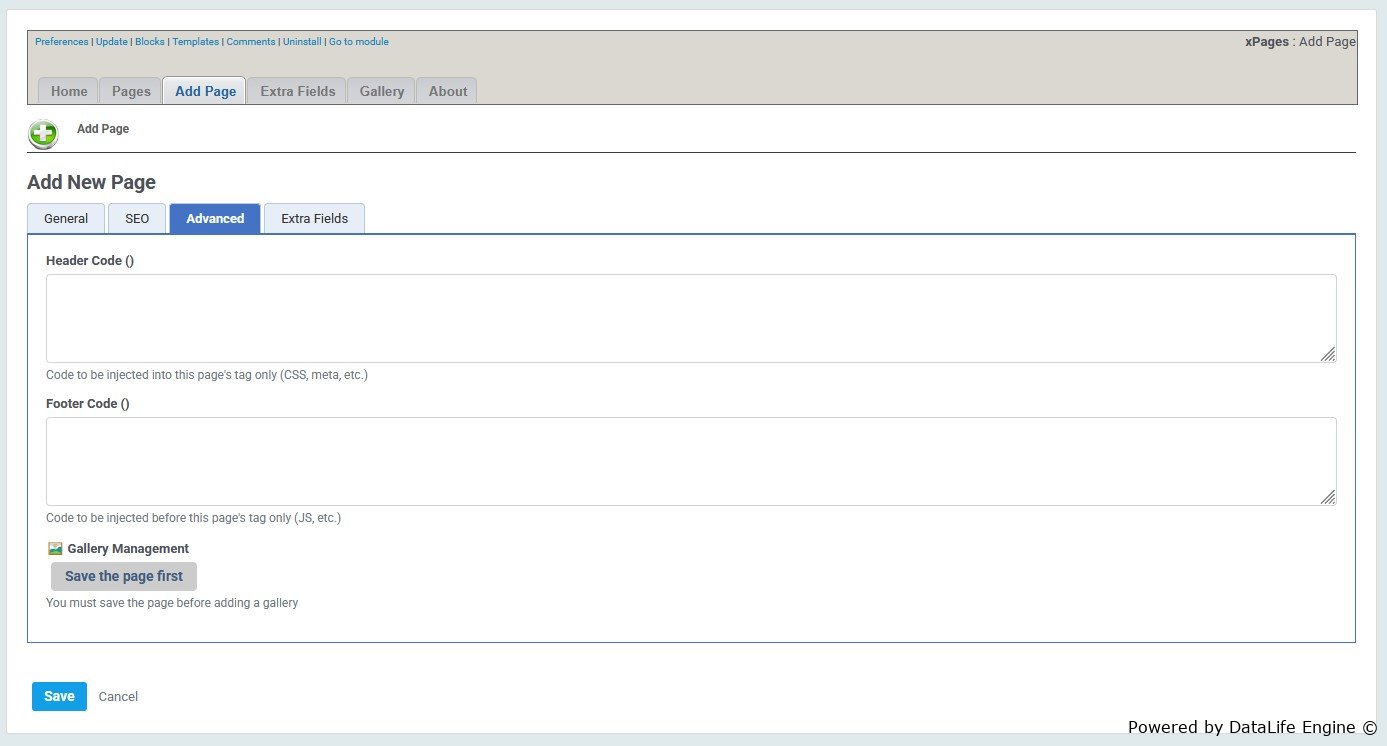Go to the Gallery module tab
The width and height of the screenshot is (1387, 746).
point(382,91)
